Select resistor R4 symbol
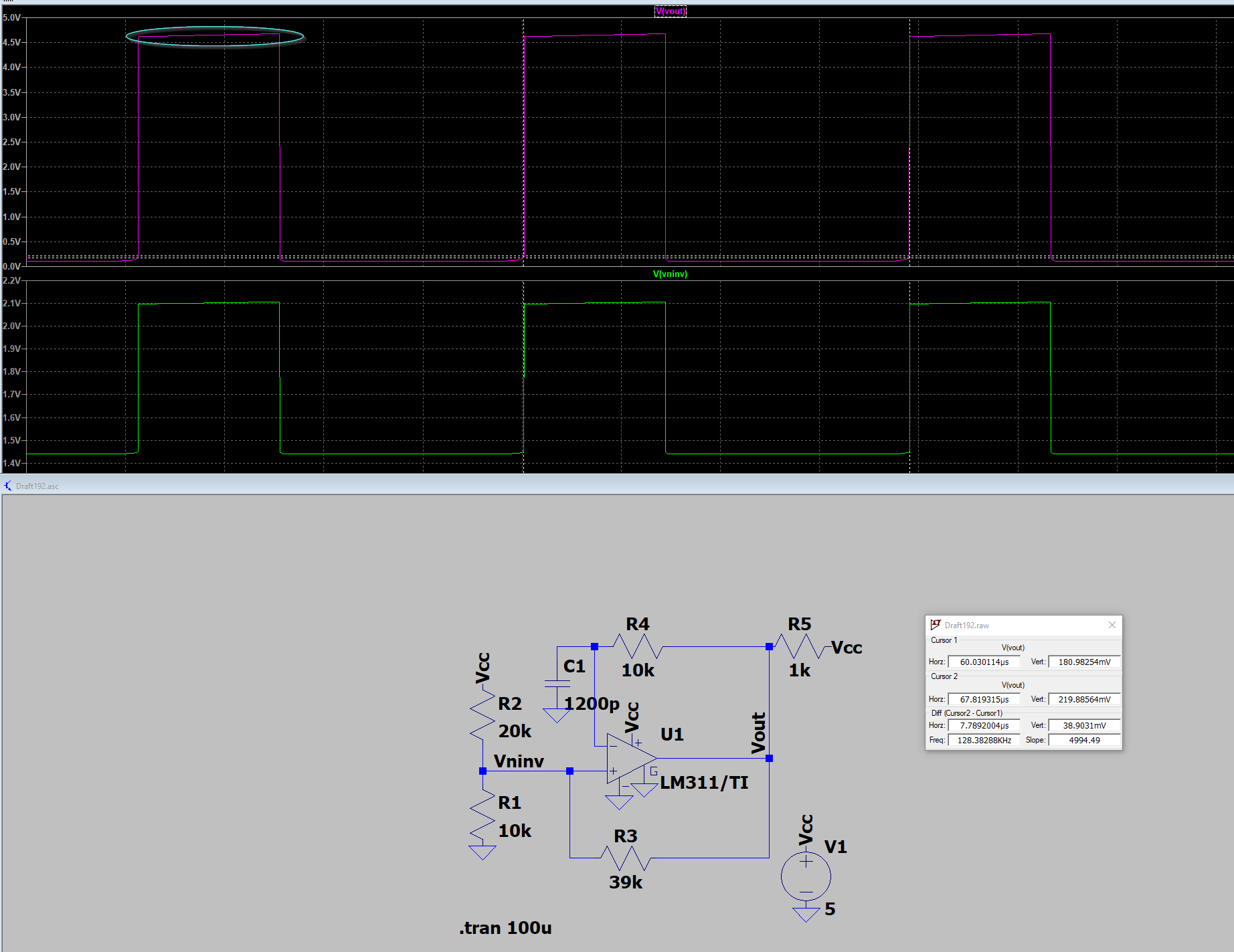This screenshot has width=1234, height=952. click(637, 647)
